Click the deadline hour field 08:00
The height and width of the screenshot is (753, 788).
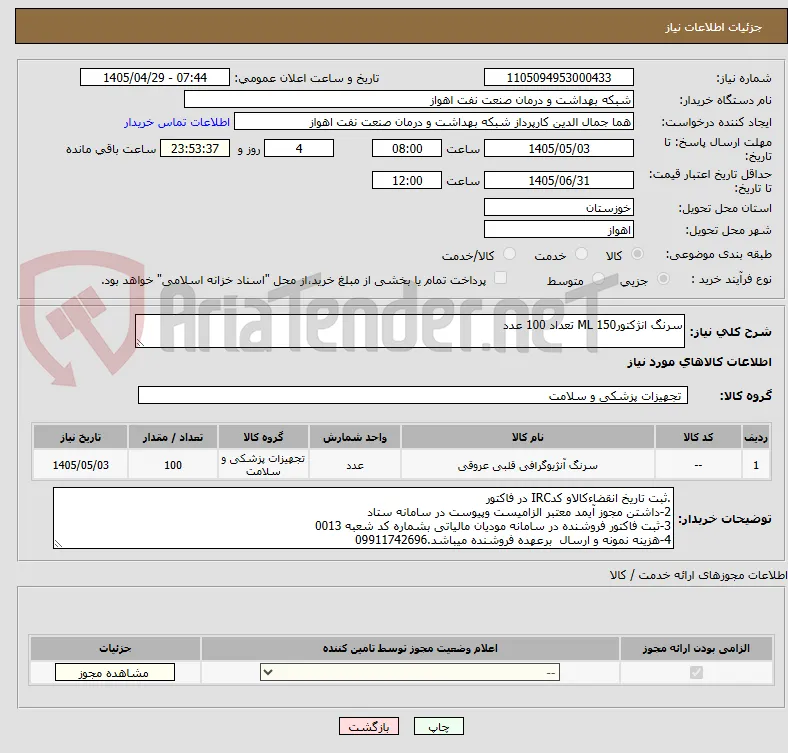pyautogui.click(x=407, y=148)
